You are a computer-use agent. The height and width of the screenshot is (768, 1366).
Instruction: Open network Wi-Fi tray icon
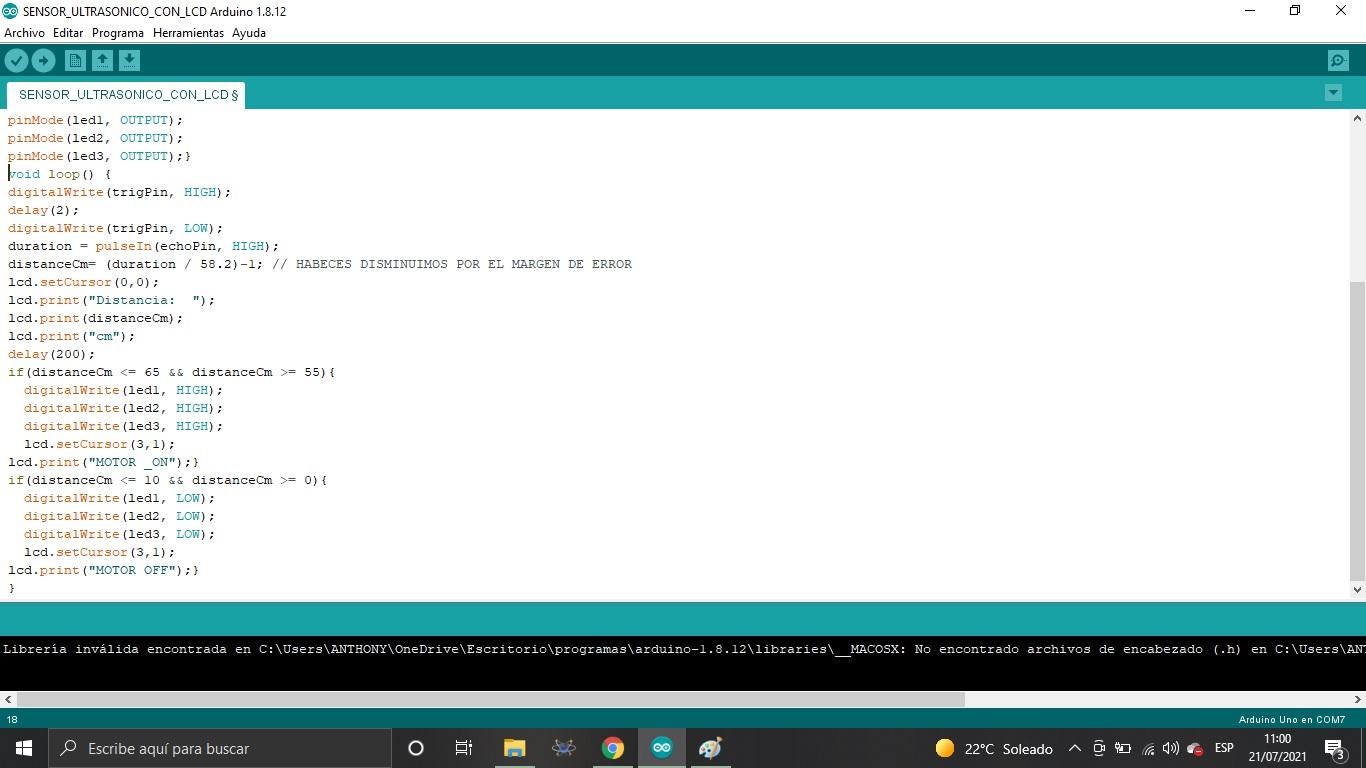coord(1148,748)
